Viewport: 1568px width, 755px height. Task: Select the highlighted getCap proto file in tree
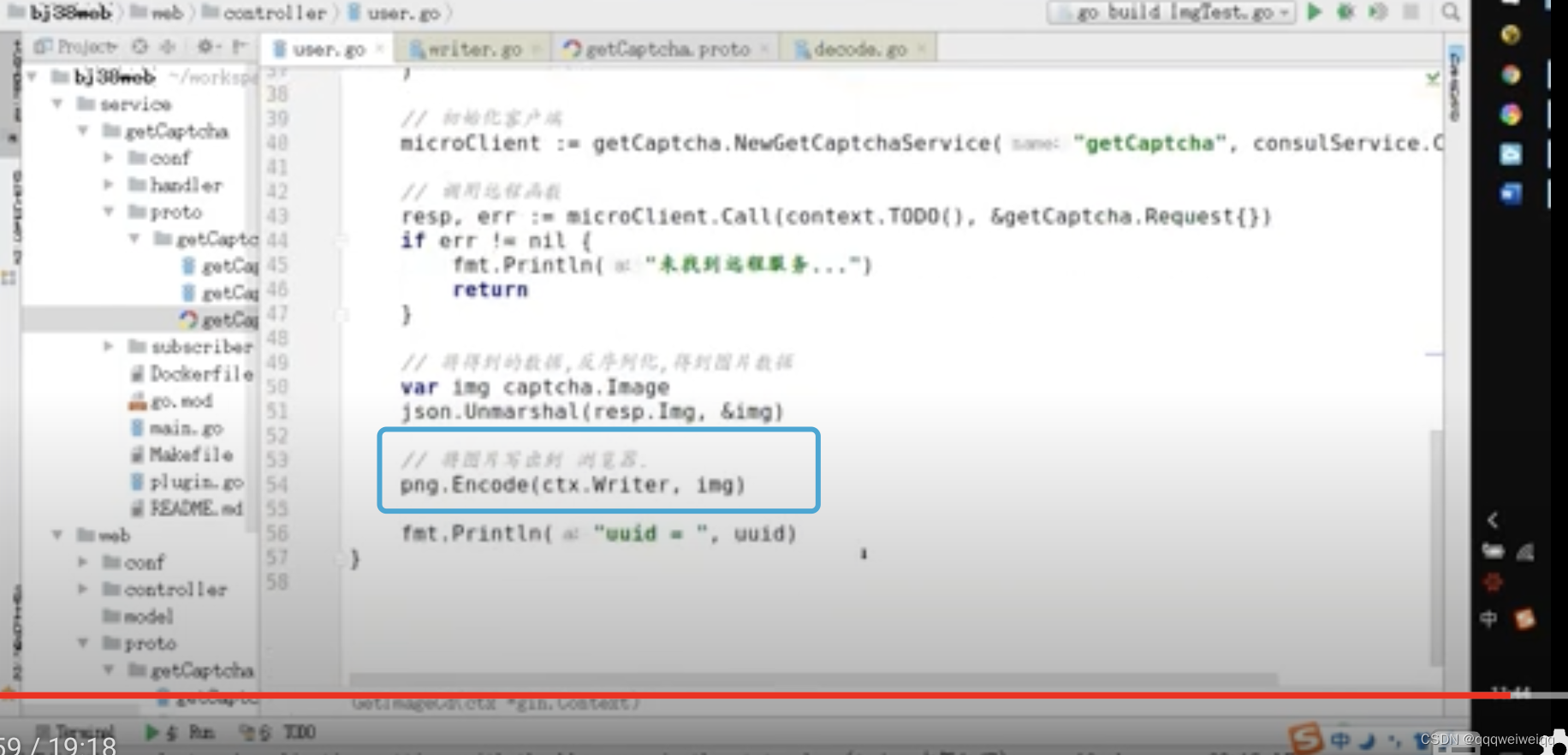[218, 320]
